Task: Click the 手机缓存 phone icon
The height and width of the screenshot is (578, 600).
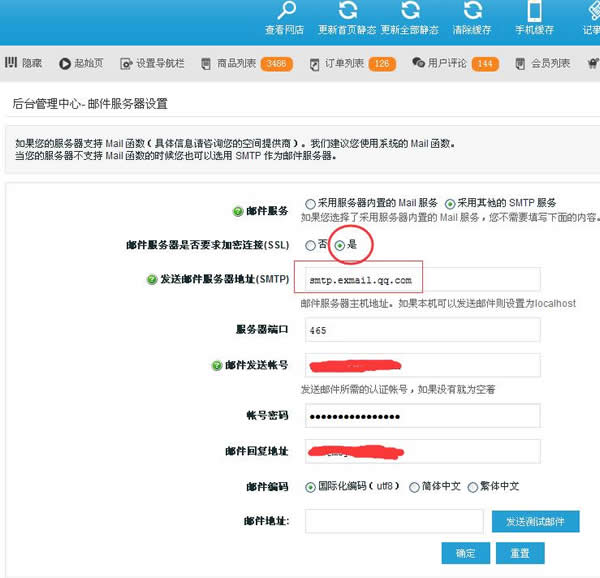Action: pyautogui.click(x=535, y=10)
